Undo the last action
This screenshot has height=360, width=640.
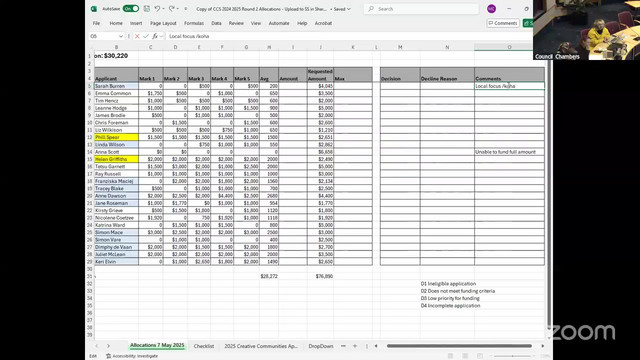coord(157,9)
